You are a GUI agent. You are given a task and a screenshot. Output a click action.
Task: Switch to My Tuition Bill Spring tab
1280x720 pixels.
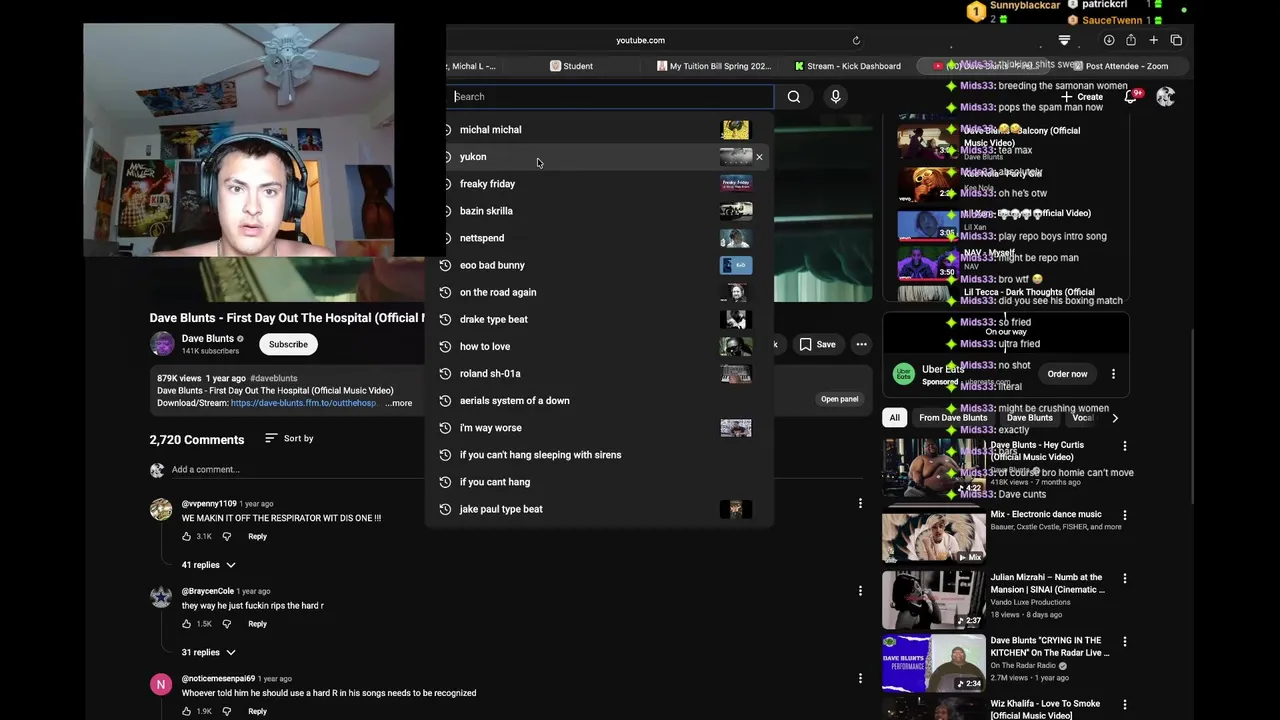point(714,66)
